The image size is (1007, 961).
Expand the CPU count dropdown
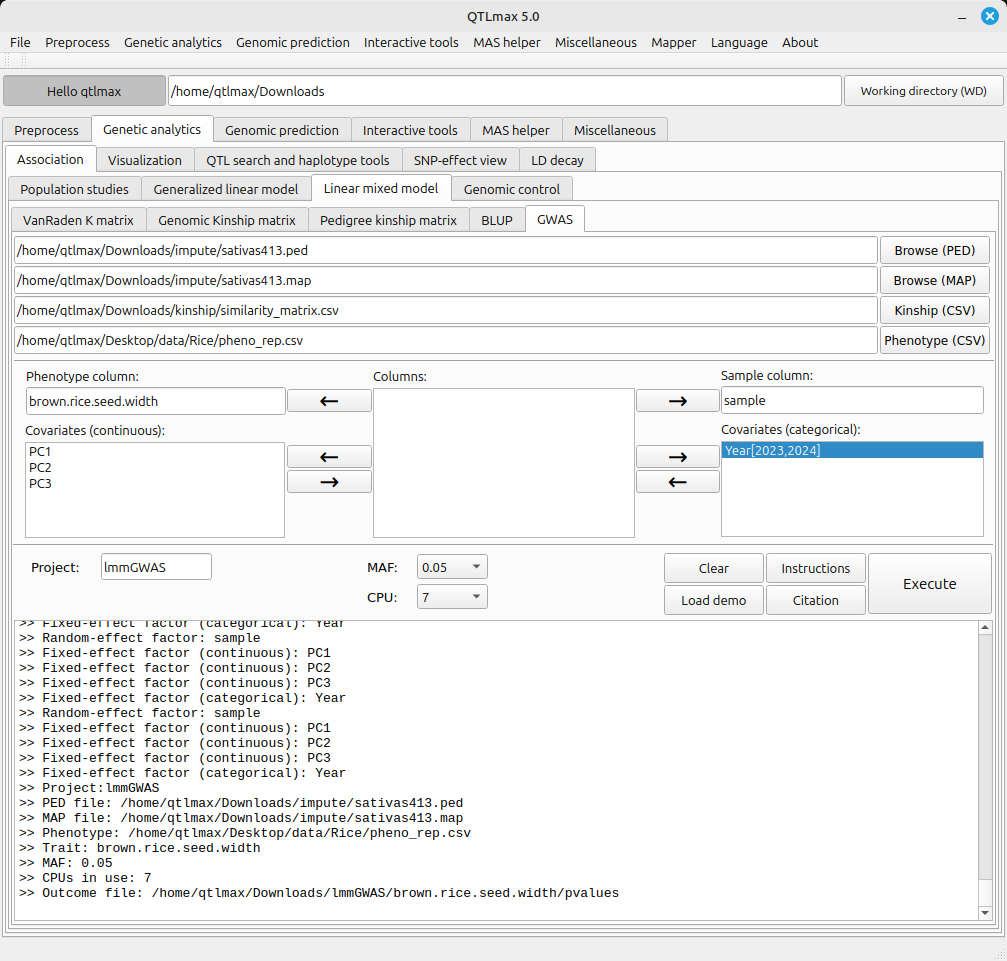[x=452, y=597]
